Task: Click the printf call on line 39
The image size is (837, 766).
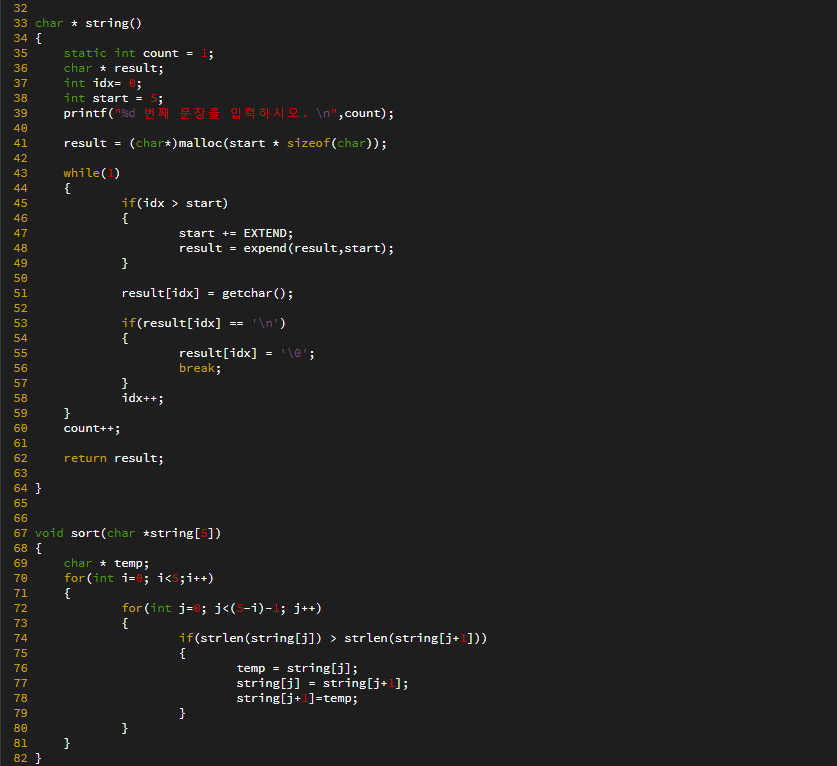Action: [x=228, y=113]
